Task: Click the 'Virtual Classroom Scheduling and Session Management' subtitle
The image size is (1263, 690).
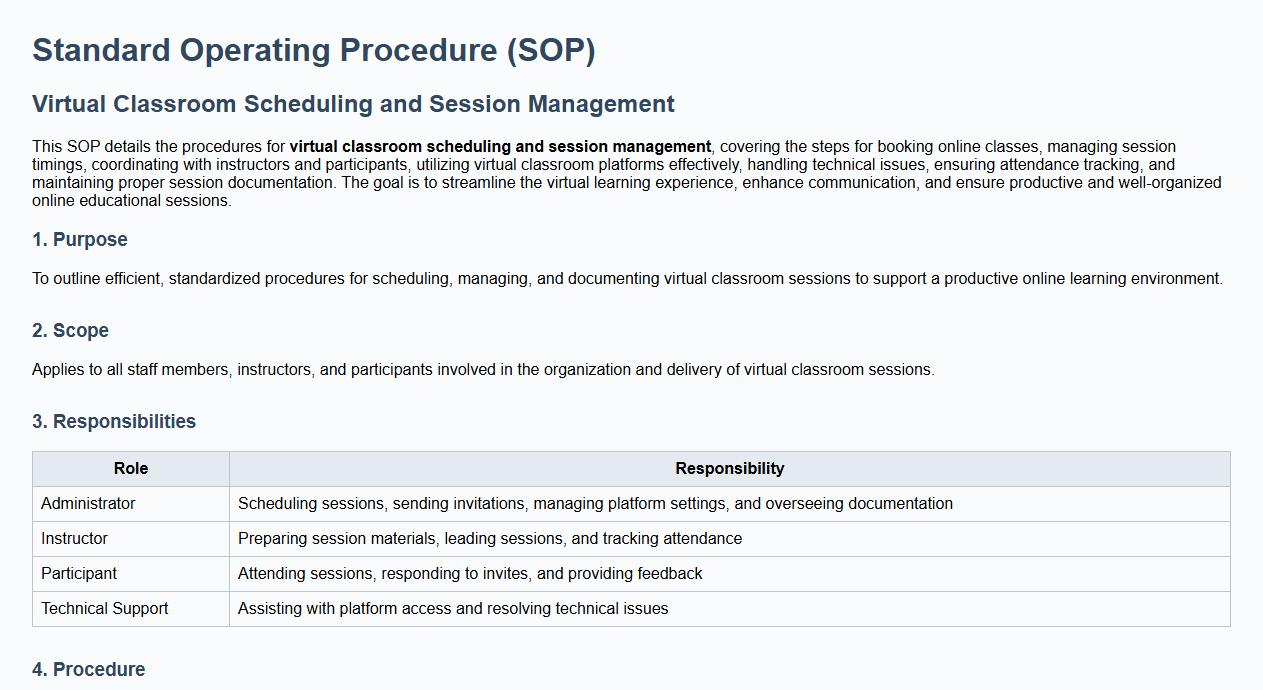Action: 353,104
